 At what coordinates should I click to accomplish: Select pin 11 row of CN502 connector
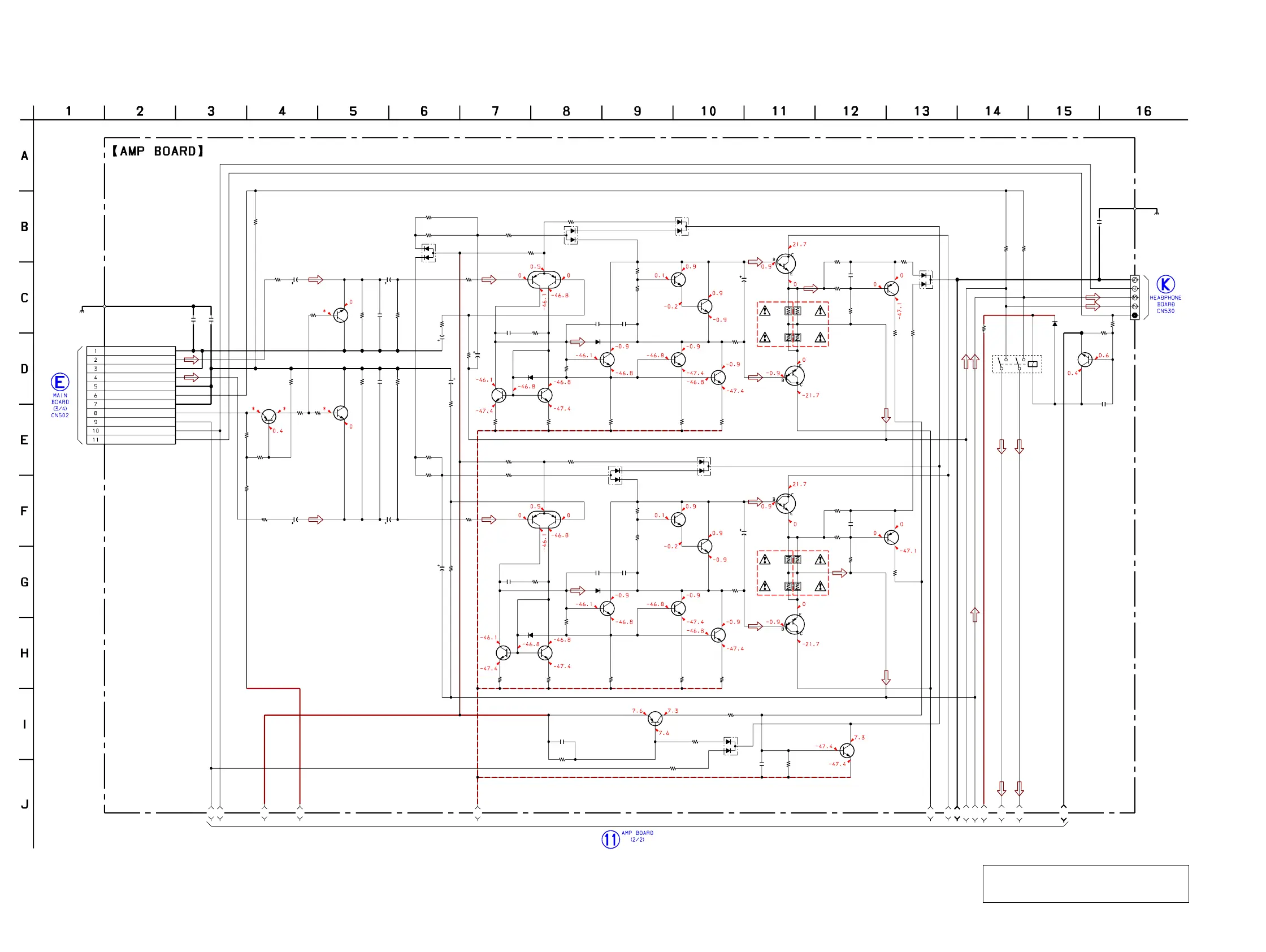[131, 440]
